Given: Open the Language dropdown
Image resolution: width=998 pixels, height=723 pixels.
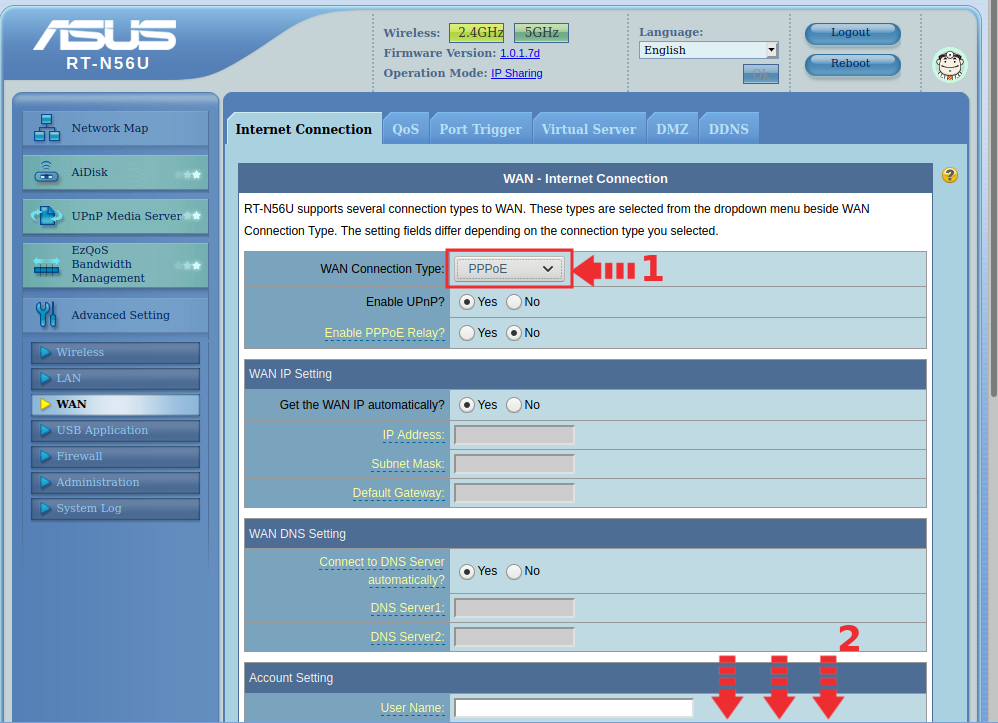Looking at the screenshot, I should (708, 50).
